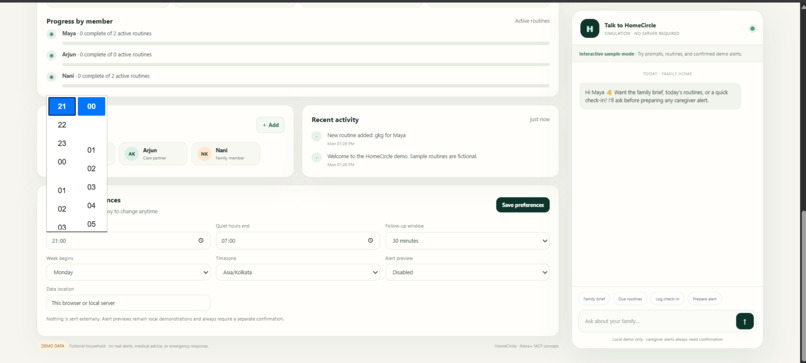Click the AK avatar for Arjun

pos(132,154)
